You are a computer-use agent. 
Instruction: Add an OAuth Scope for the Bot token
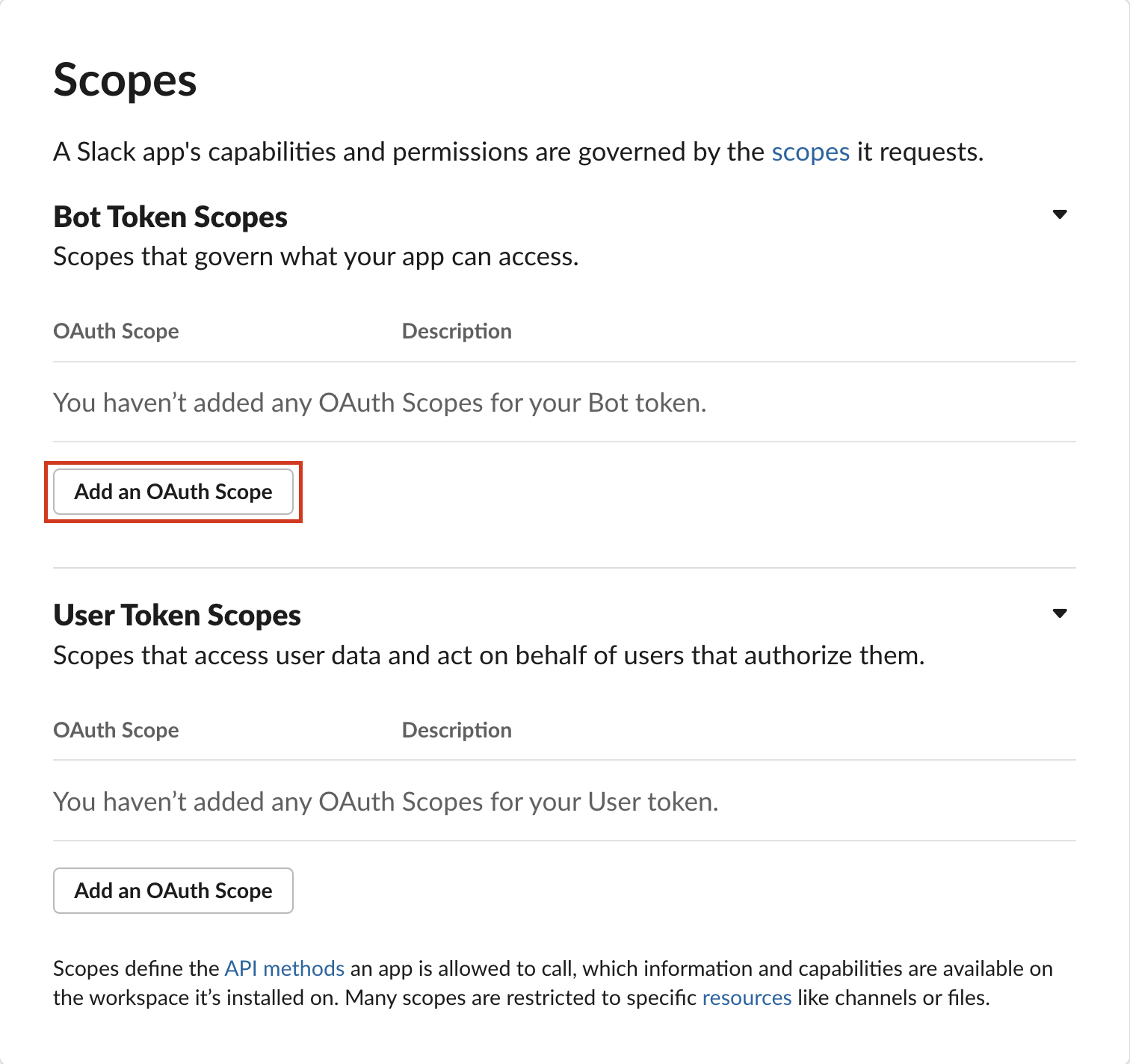click(x=173, y=492)
